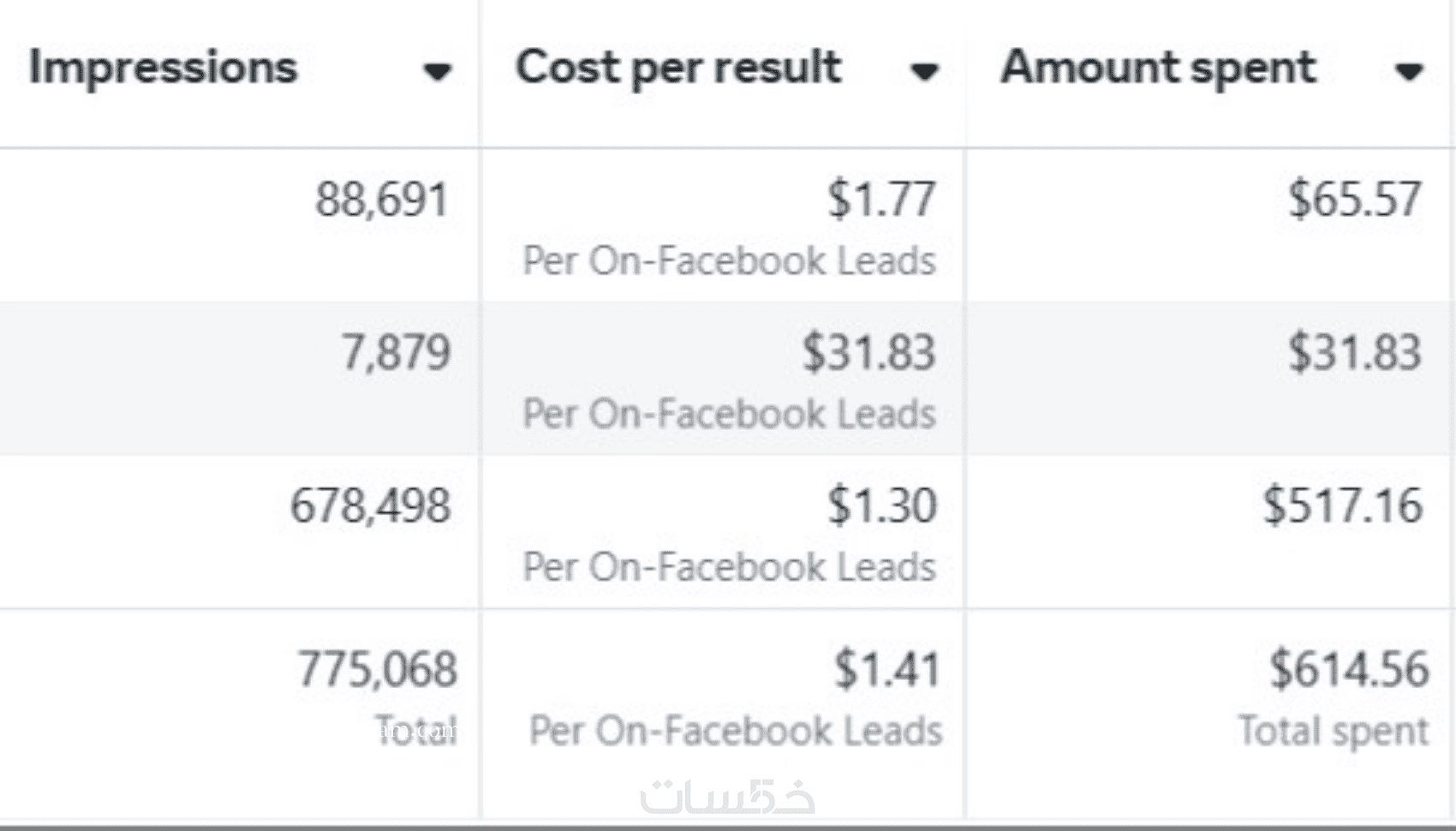Click the Amount spent column header
The width and height of the screenshot is (1456, 831).
(1158, 68)
